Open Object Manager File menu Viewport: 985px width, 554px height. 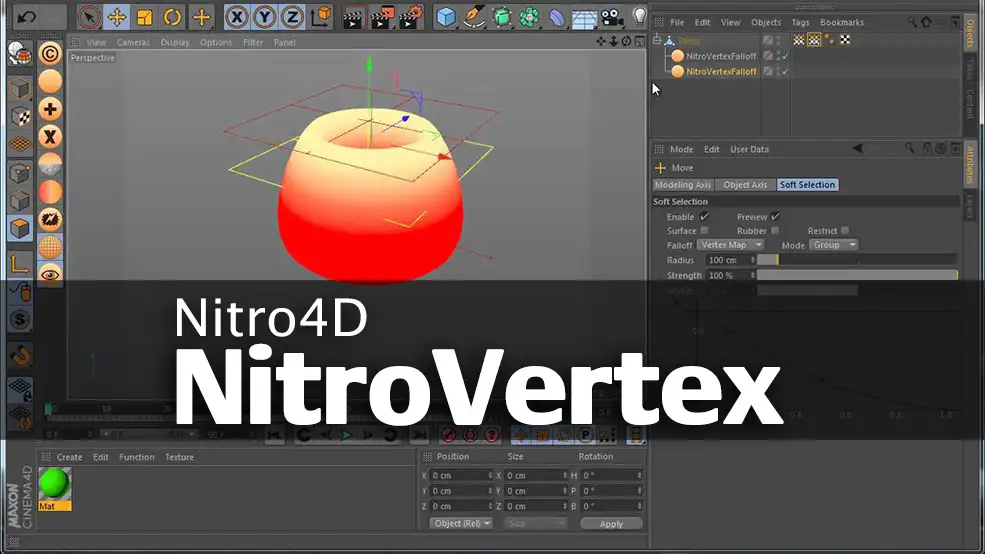click(677, 22)
